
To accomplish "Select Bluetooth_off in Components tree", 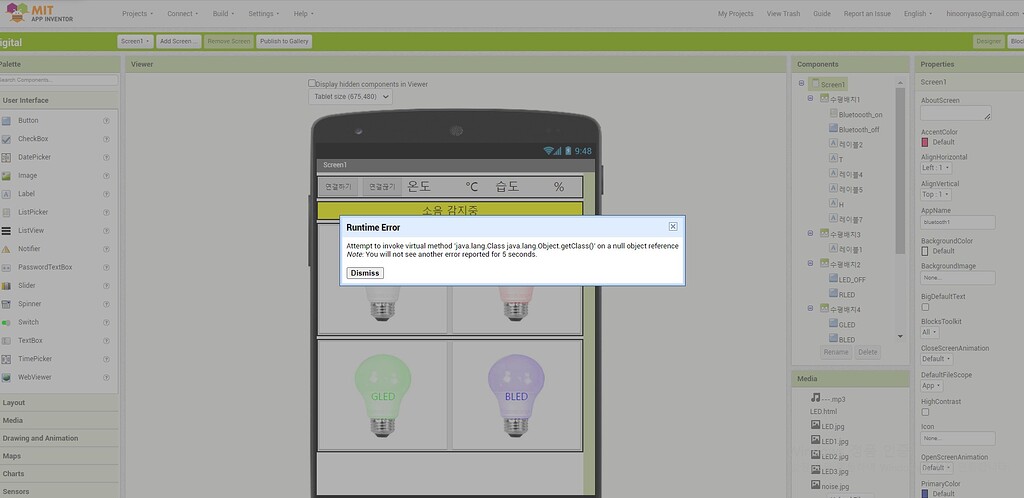I will 859,129.
